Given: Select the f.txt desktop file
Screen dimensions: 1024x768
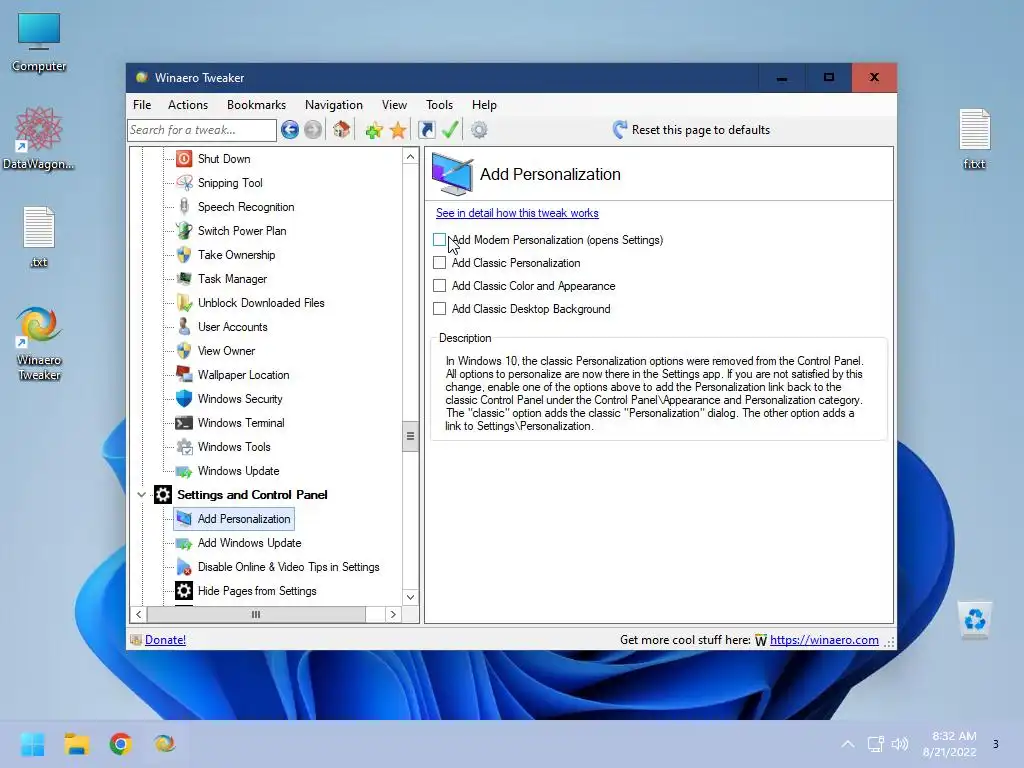Looking at the screenshot, I should pyautogui.click(x=974, y=139).
